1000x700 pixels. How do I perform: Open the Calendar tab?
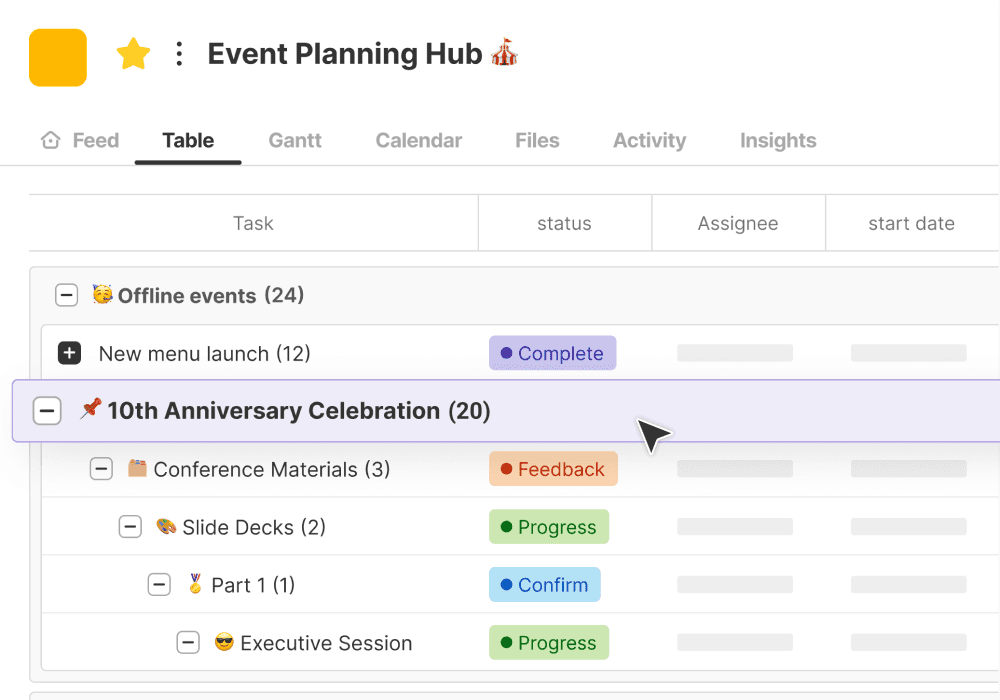pos(418,140)
